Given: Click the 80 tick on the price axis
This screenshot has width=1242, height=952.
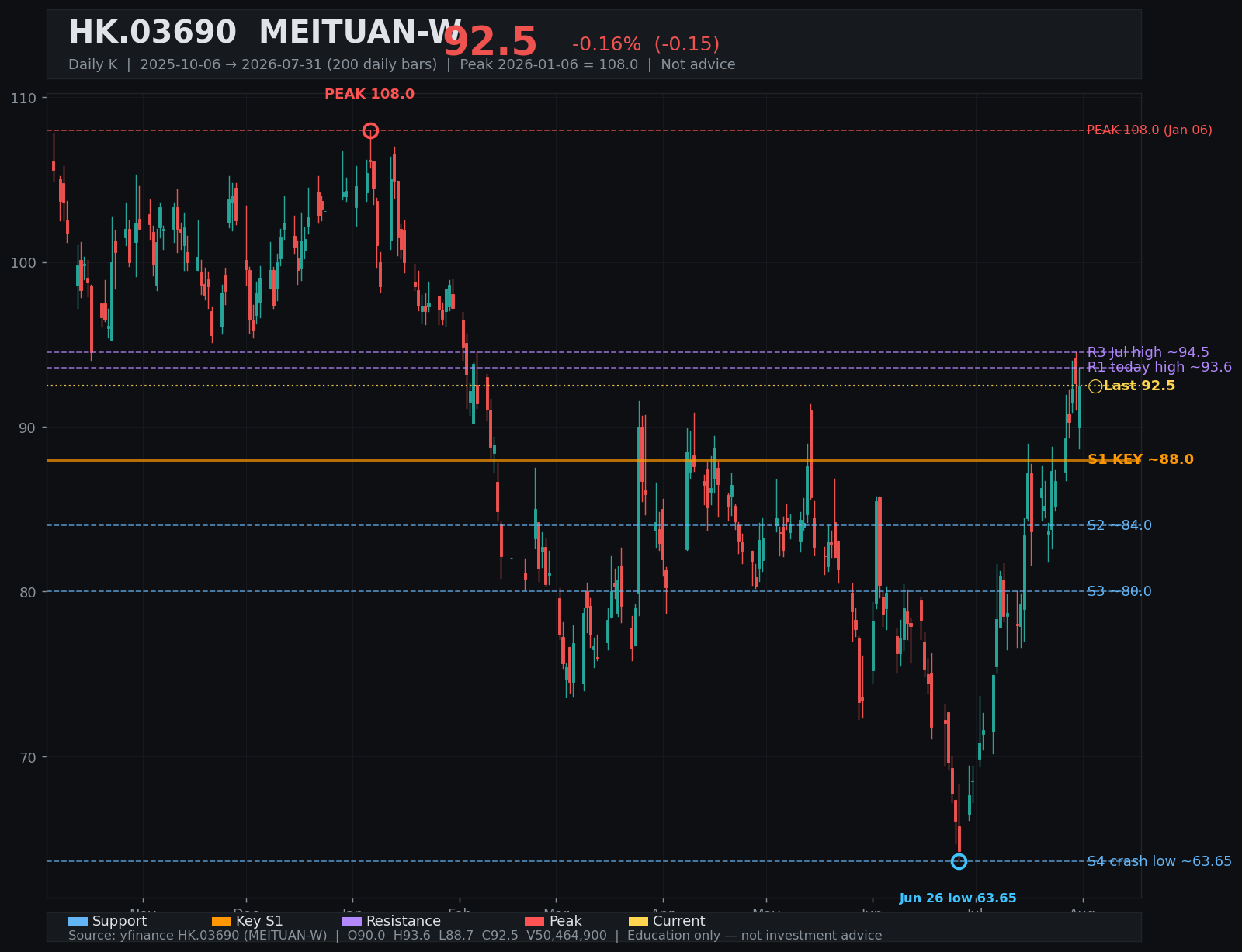Looking at the screenshot, I should (x=28, y=592).
